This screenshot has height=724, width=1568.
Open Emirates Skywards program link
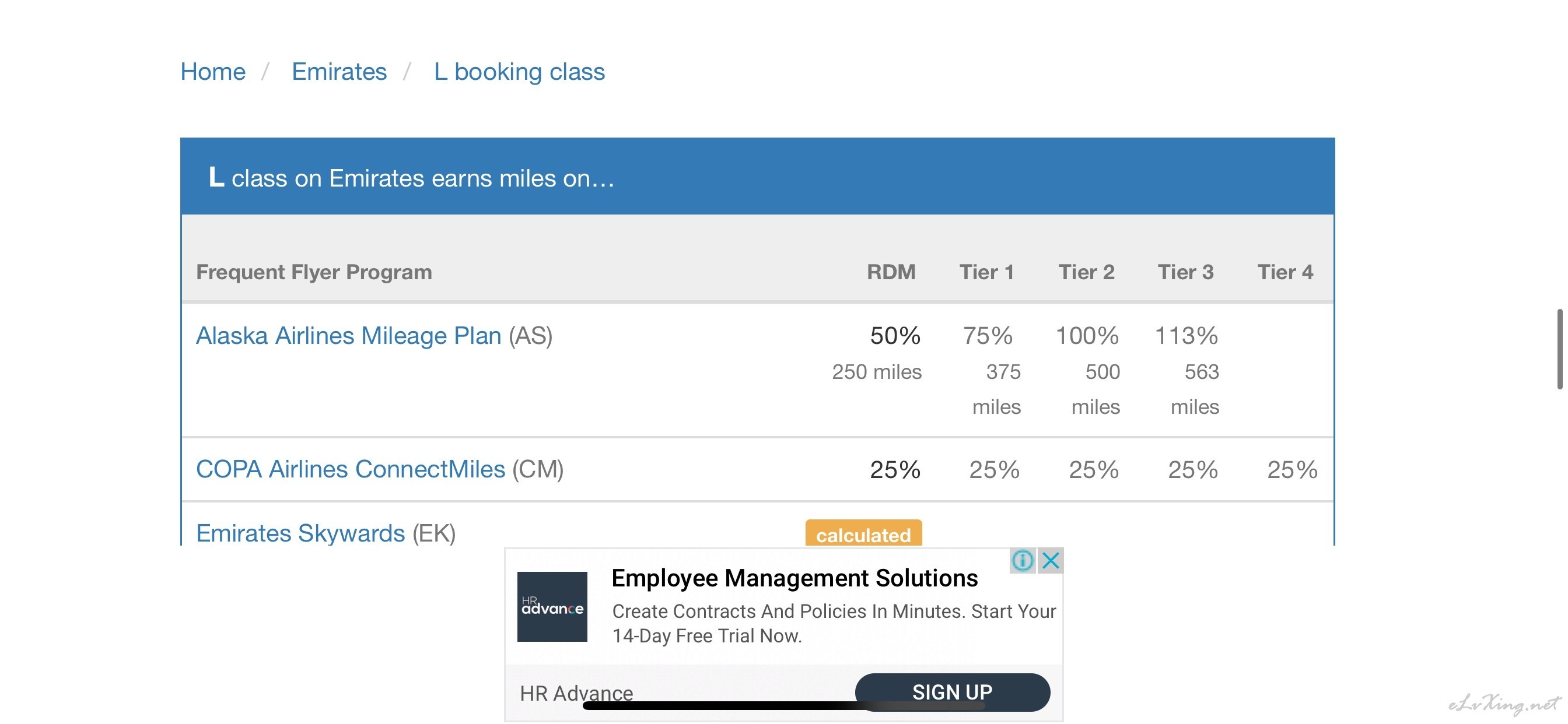click(300, 533)
